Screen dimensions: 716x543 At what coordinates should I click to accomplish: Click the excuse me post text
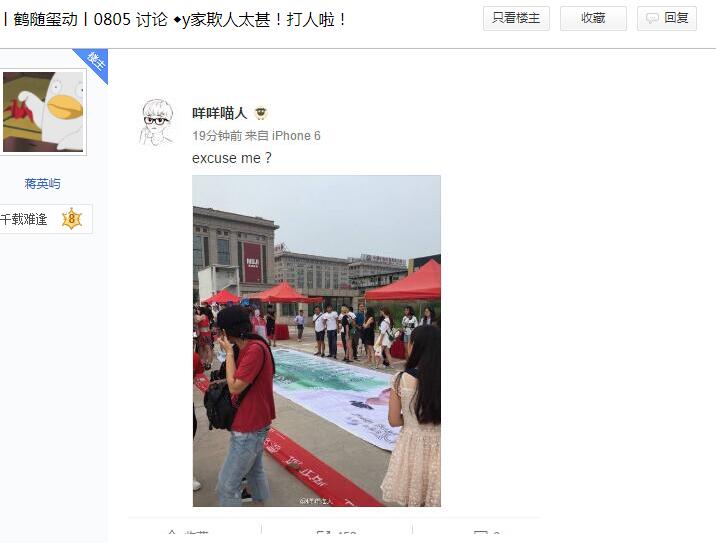(232, 158)
